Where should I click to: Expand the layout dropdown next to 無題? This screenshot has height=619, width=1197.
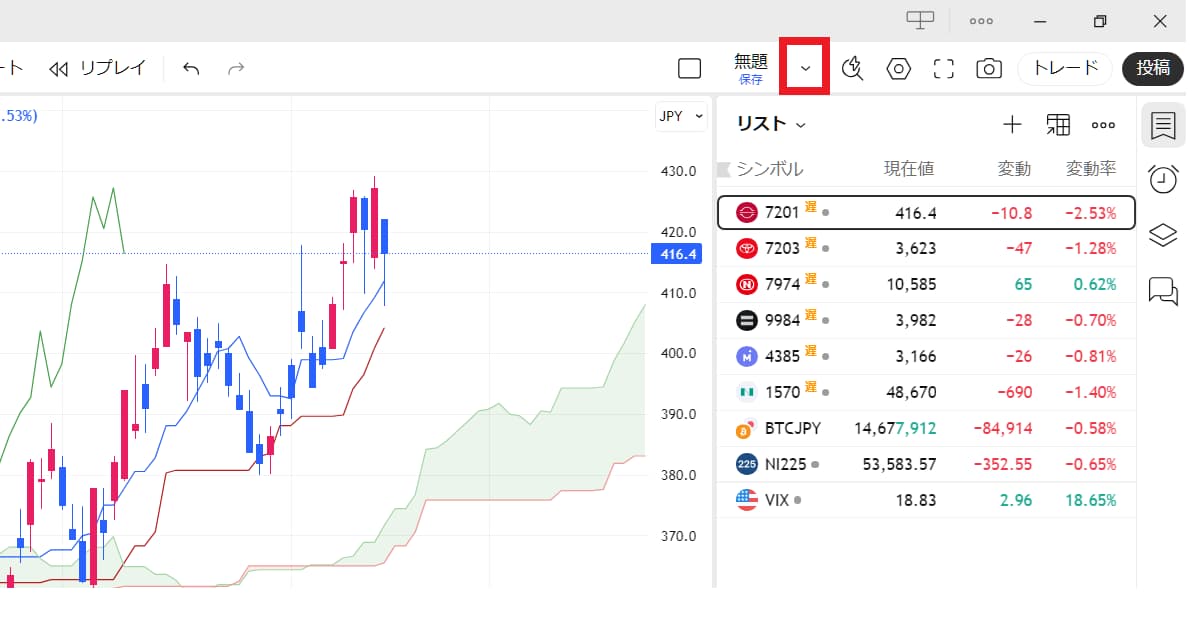tap(805, 68)
